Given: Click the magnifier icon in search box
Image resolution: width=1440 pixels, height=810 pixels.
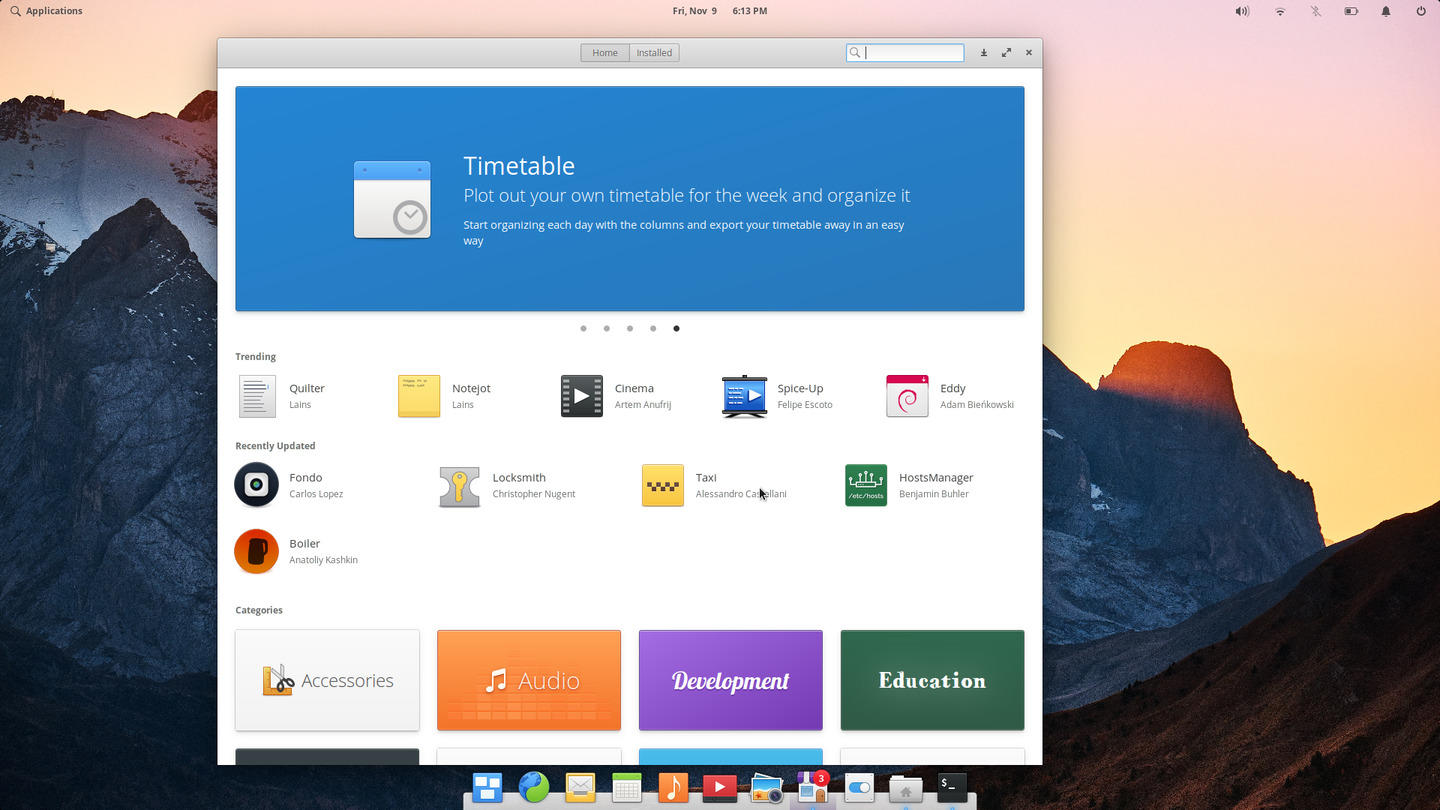Looking at the screenshot, I should coord(855,53).
